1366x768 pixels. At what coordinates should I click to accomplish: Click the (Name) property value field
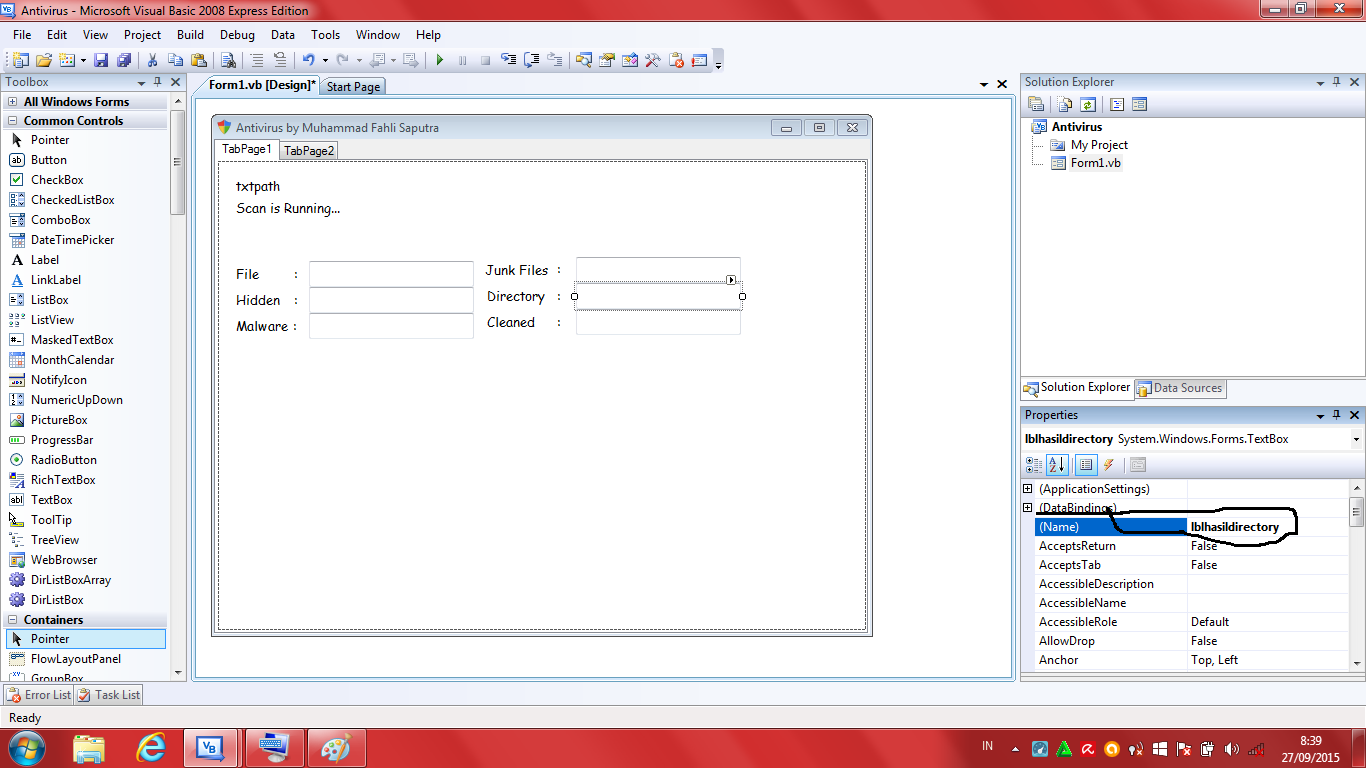tap(1266, 527)
